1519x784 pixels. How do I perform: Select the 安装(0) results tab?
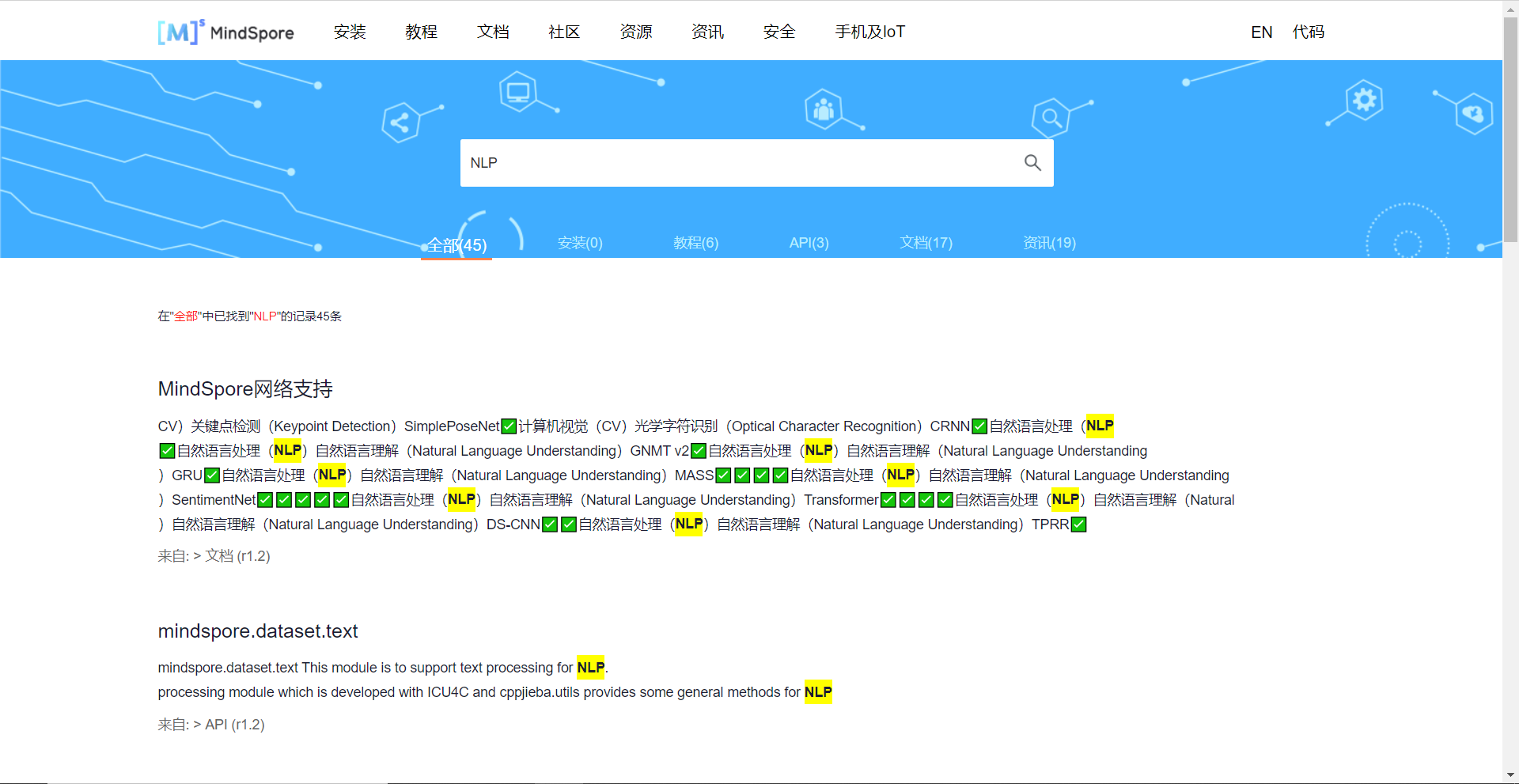coord(580,243)
